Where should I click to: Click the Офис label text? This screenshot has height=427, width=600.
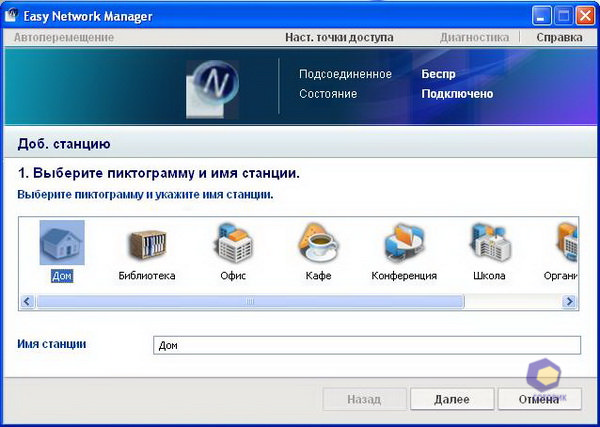[x=233, y=275]
